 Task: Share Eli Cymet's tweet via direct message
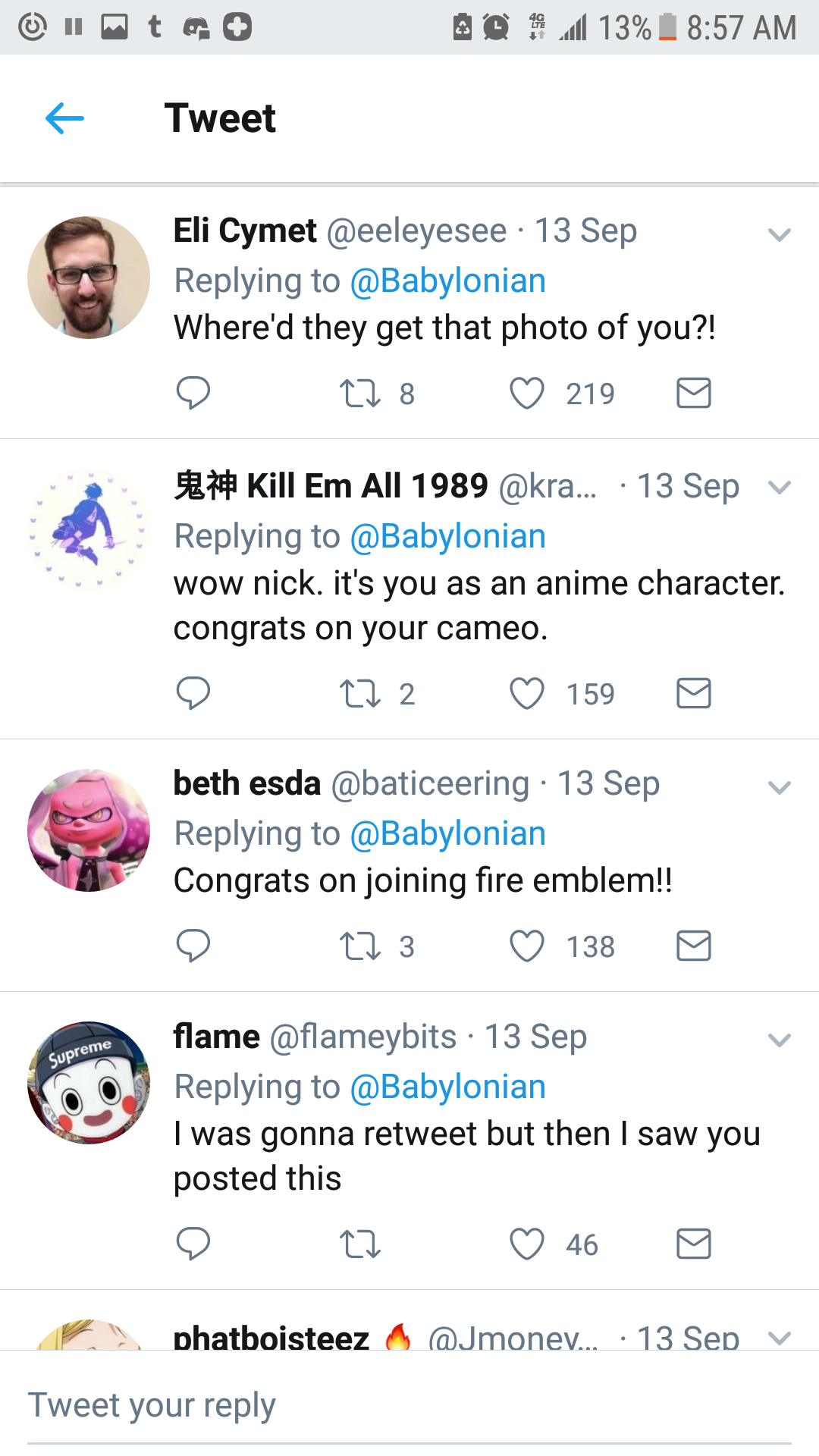693,394
